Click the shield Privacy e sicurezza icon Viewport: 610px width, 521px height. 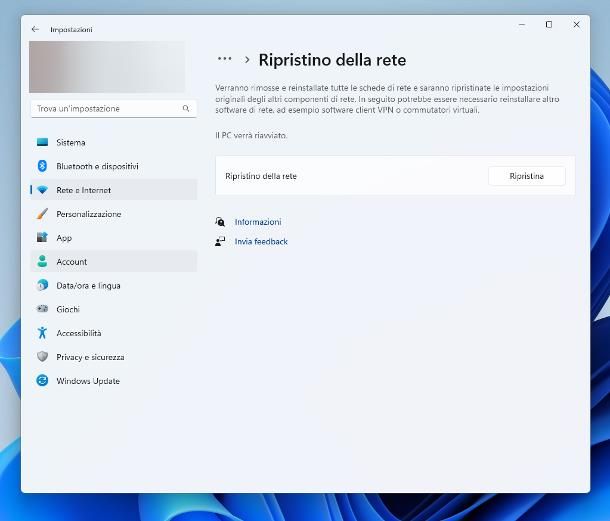[42, 357]
